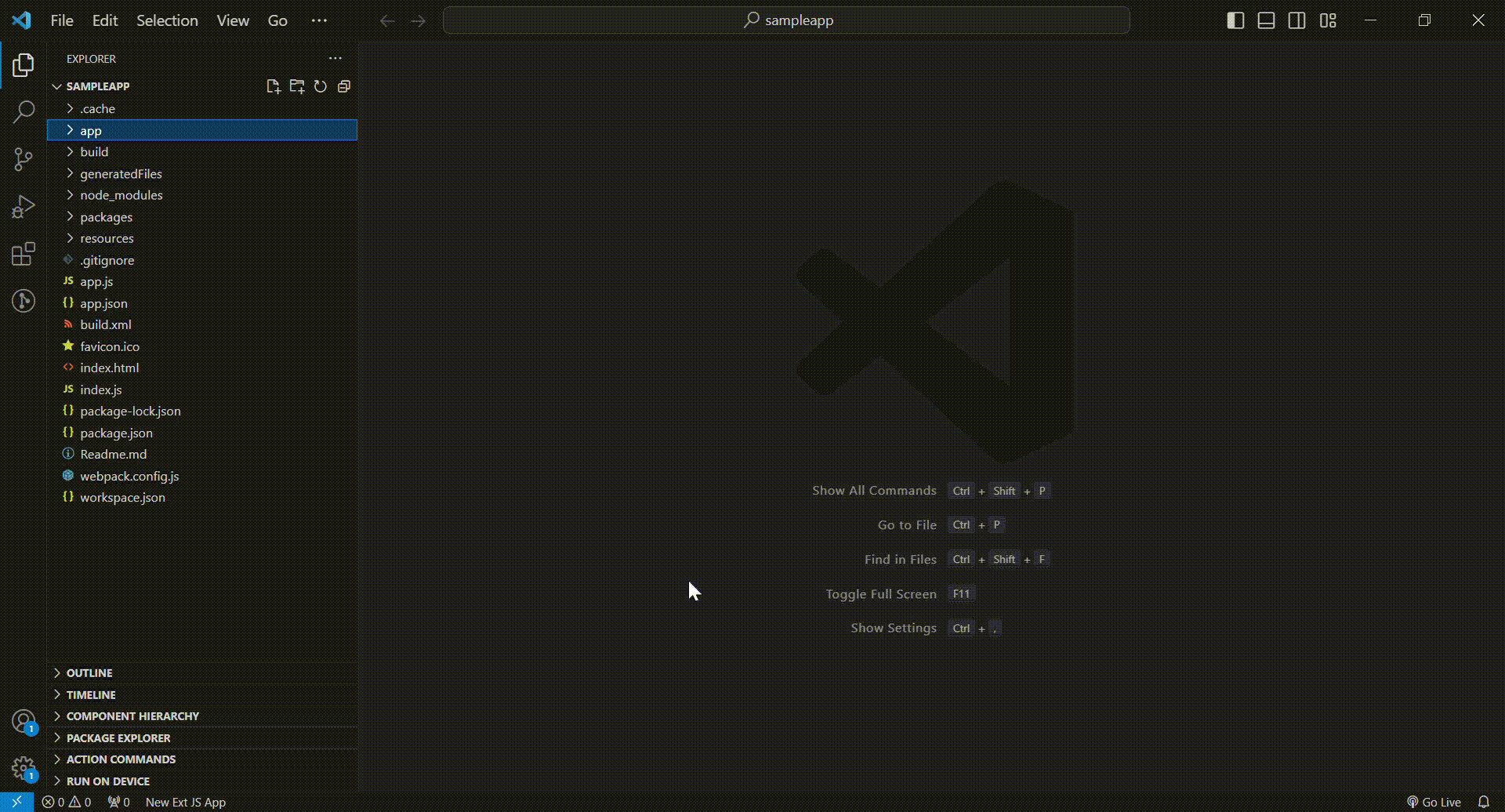Screen dimensions: 1505x812
Task: Open the Extensions view
Action: [x=24, y=254]
